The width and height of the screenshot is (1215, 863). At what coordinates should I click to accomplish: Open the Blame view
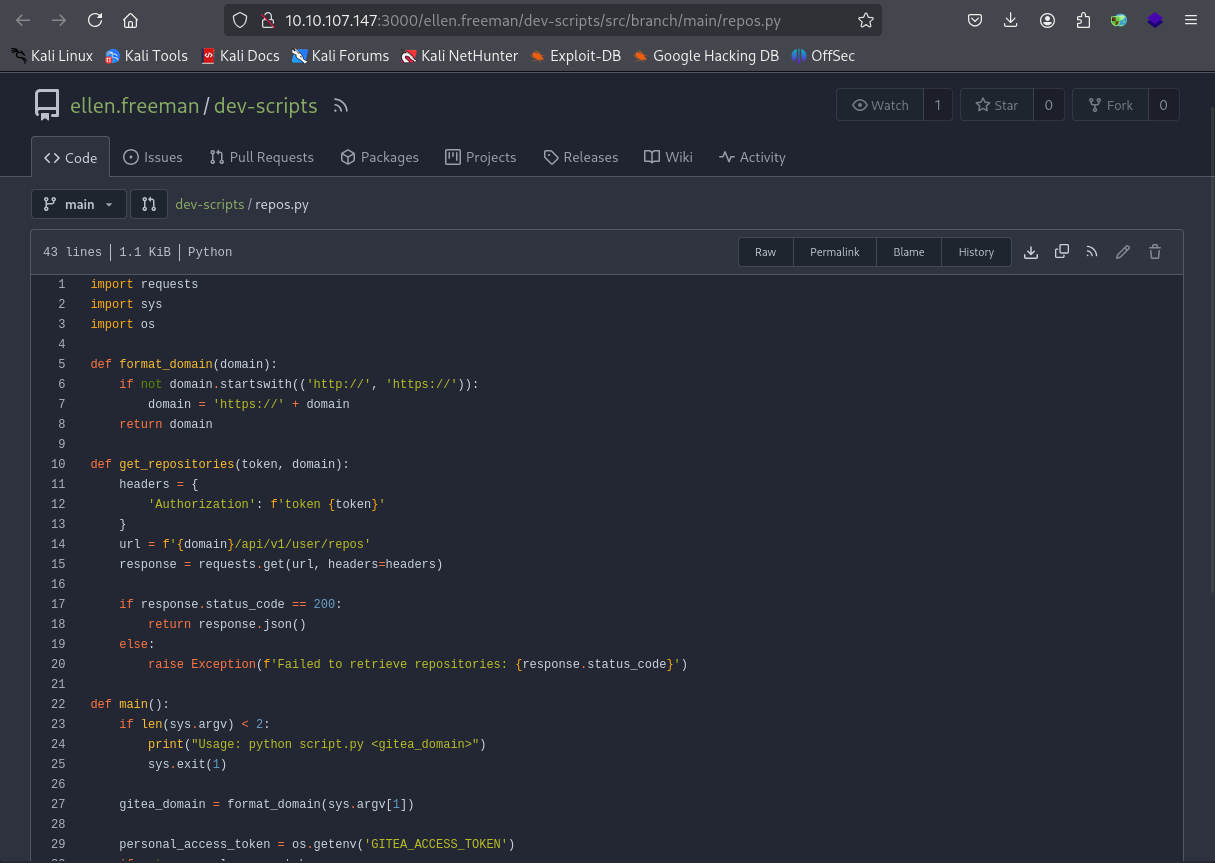(908, 252)
